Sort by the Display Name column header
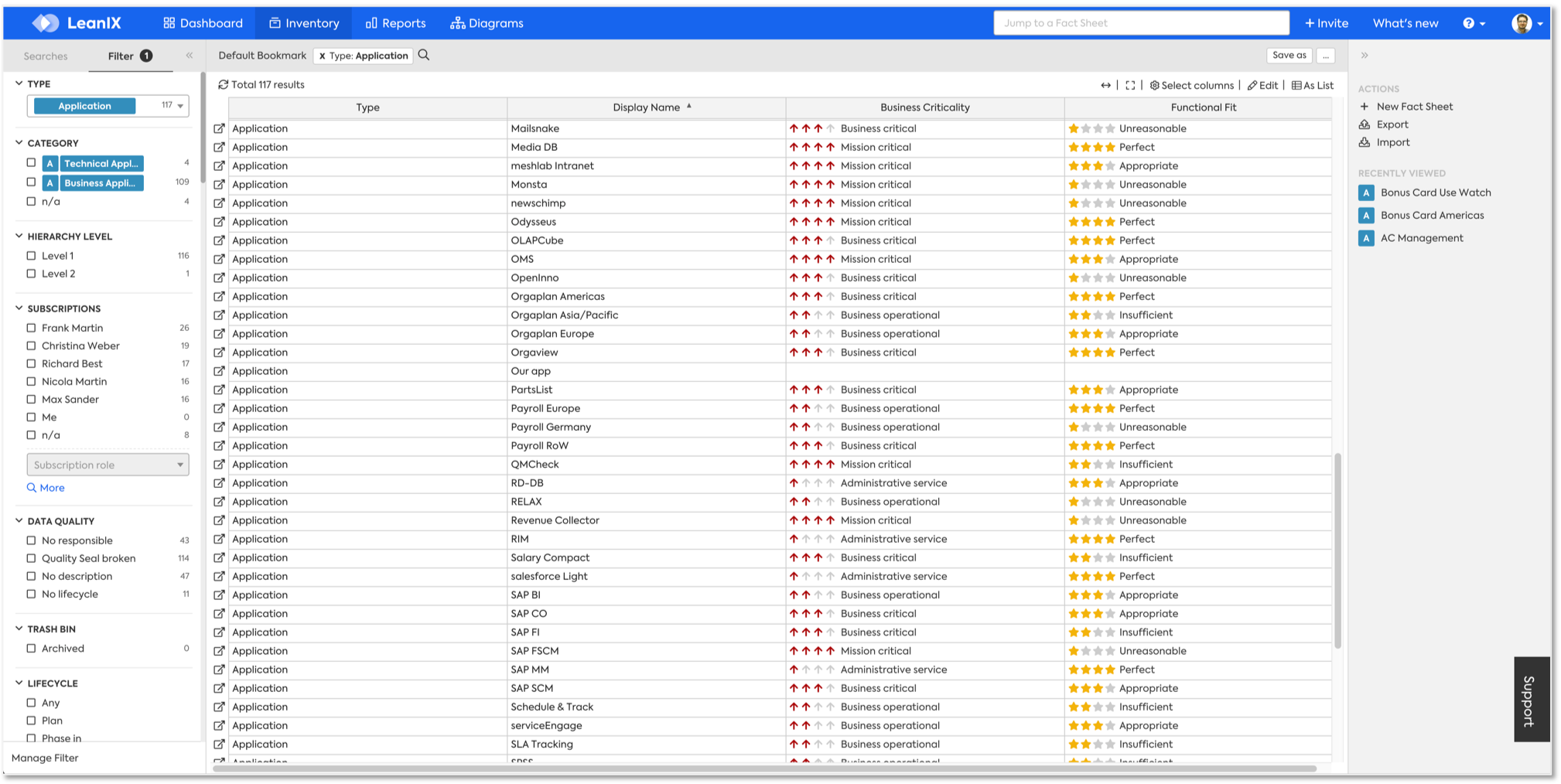This screenshot has height=784, width=1561. (647, 107)
